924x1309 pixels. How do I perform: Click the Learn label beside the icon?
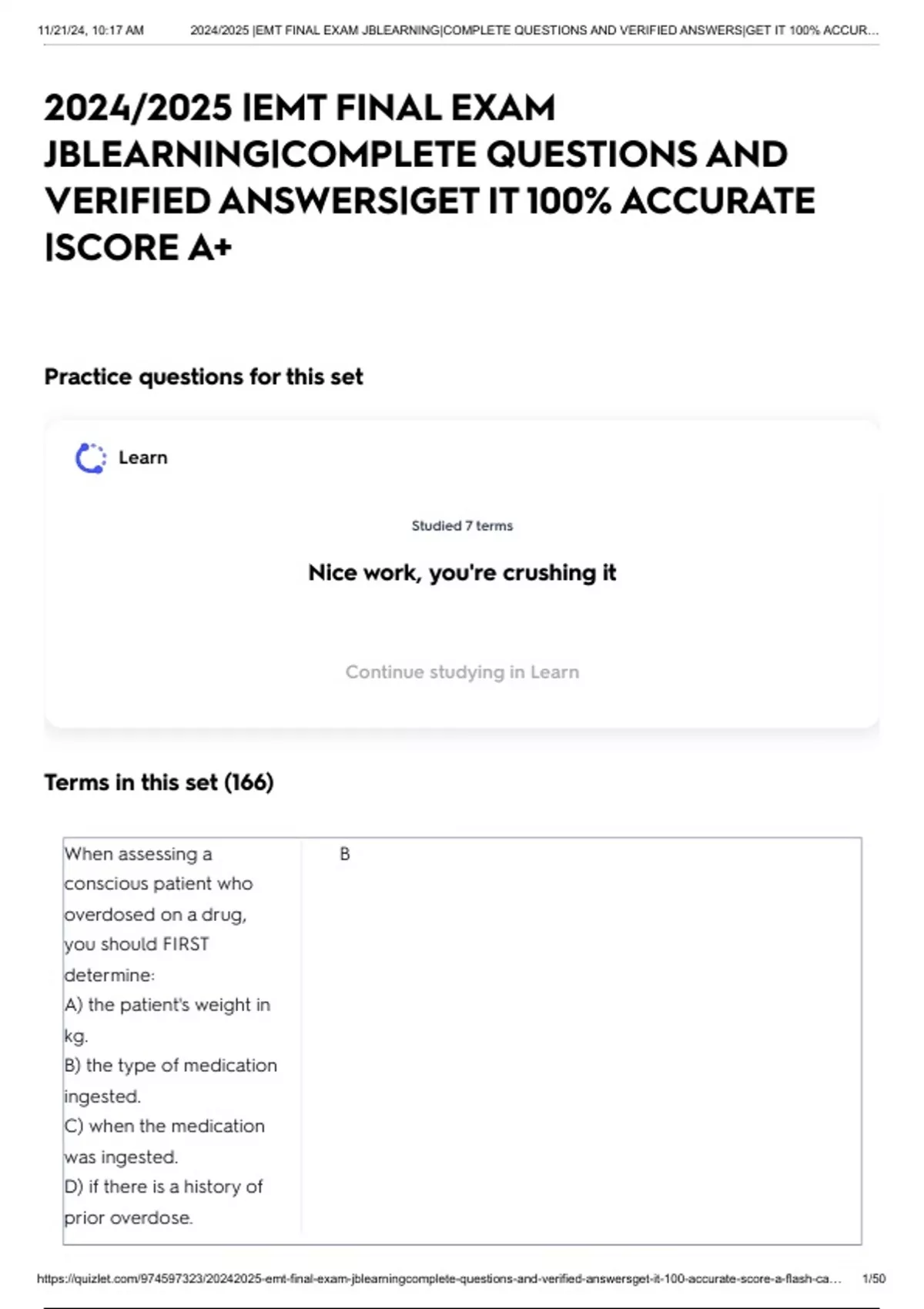coord(142,457)
